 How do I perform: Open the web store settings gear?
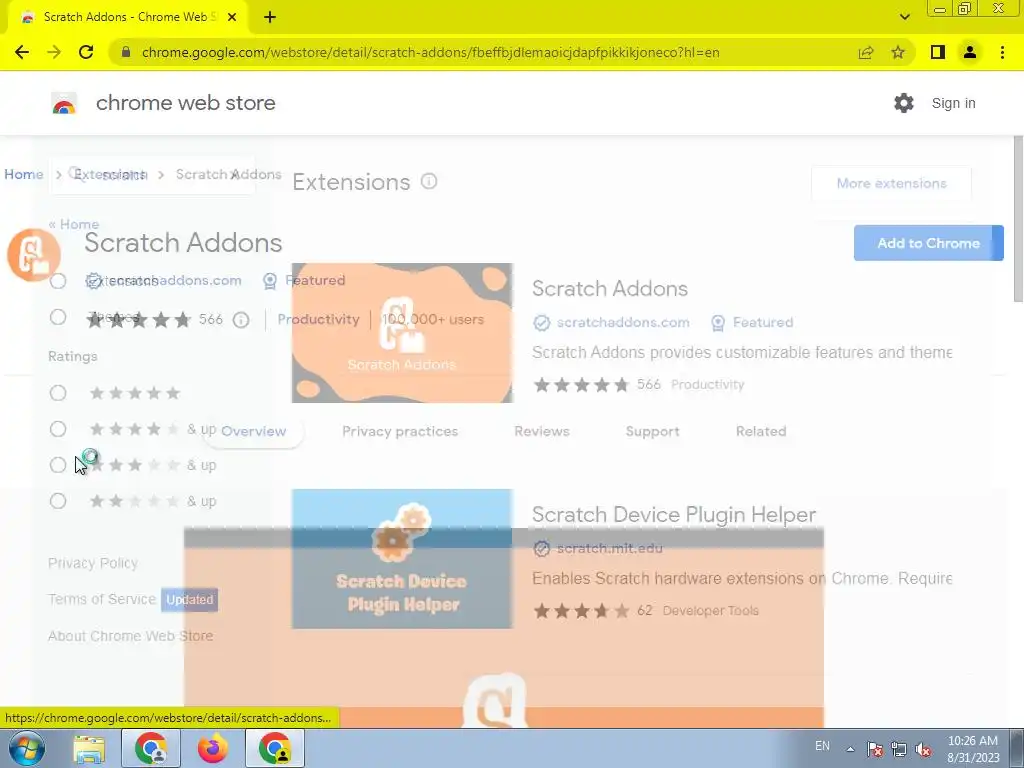904,103
